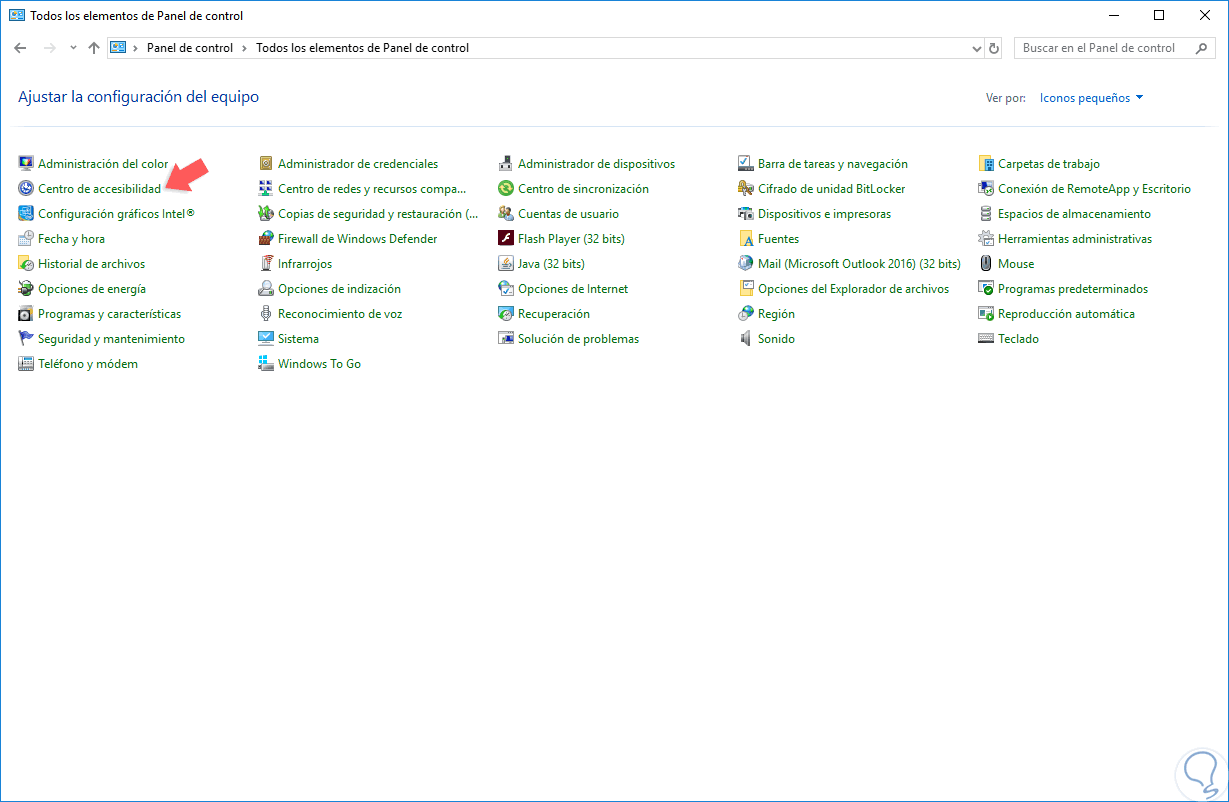
Task: Click Panel de control in breadcrumb
Action: point(189,48)
